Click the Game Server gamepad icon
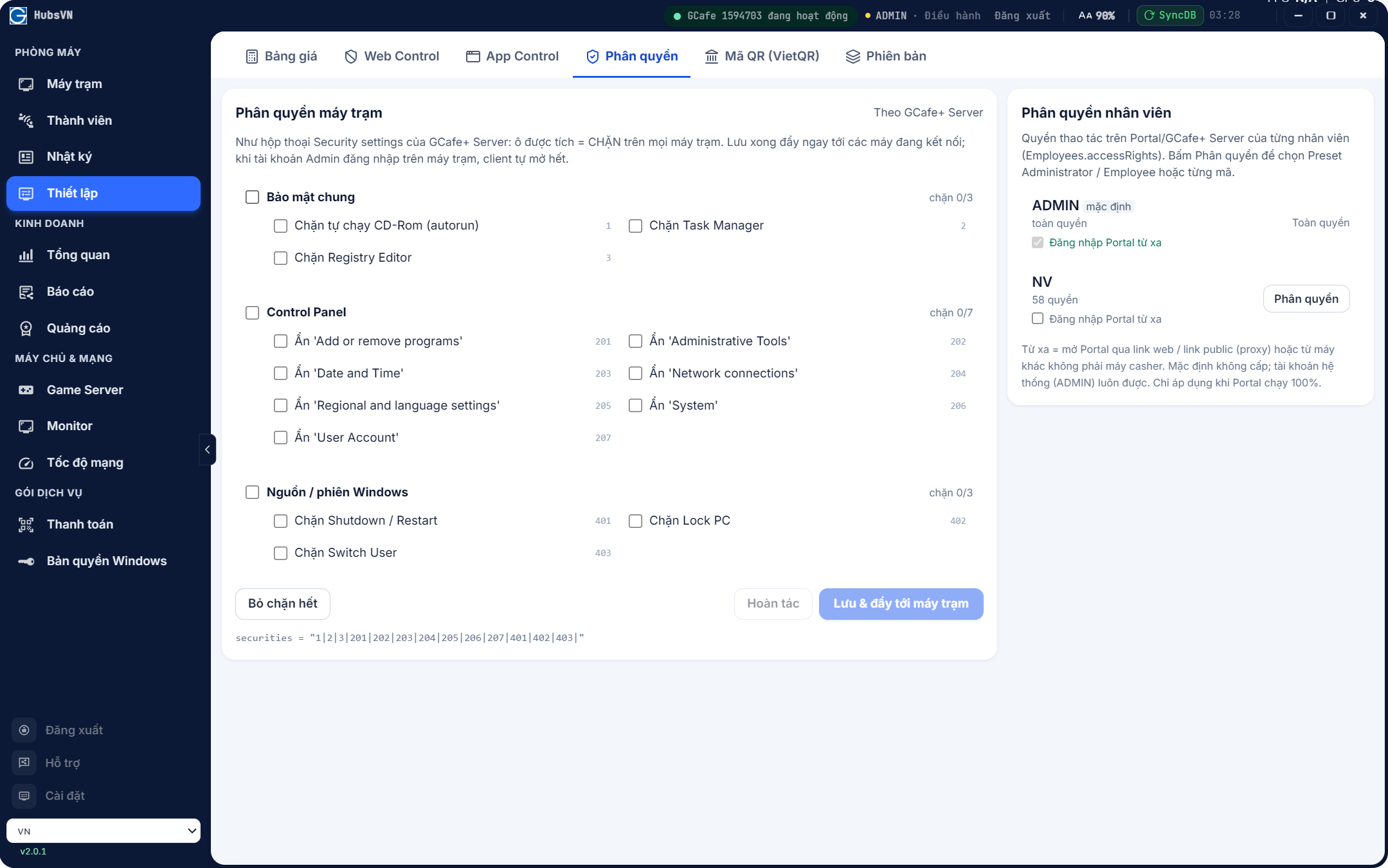This screenshot has height=868, width=1388. [26, 390]
